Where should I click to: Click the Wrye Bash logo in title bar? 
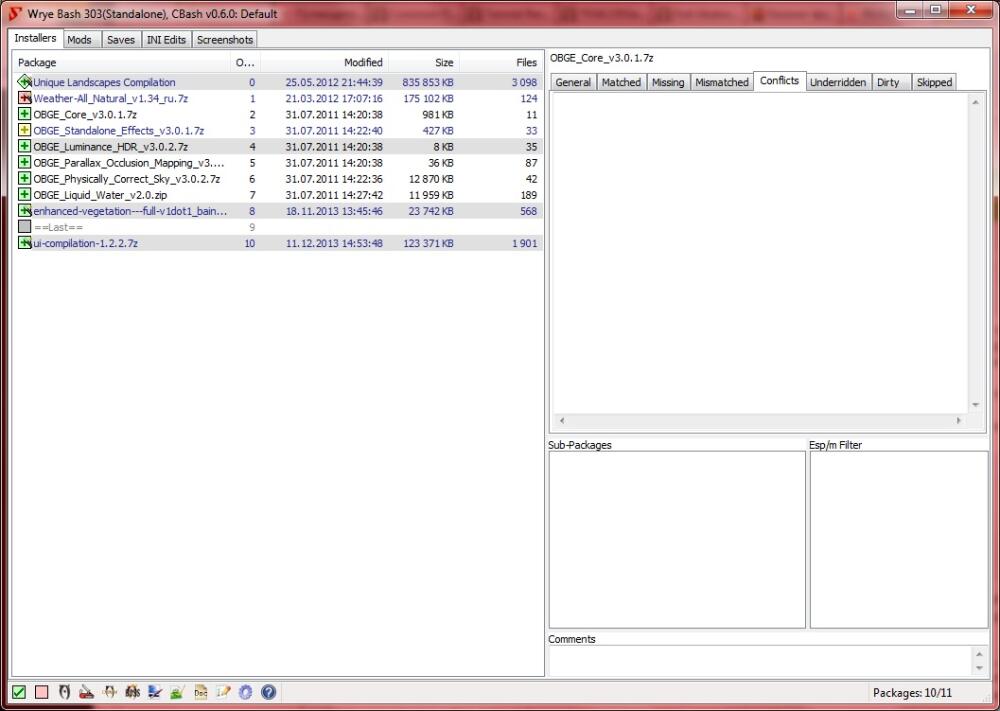point(15,13)
